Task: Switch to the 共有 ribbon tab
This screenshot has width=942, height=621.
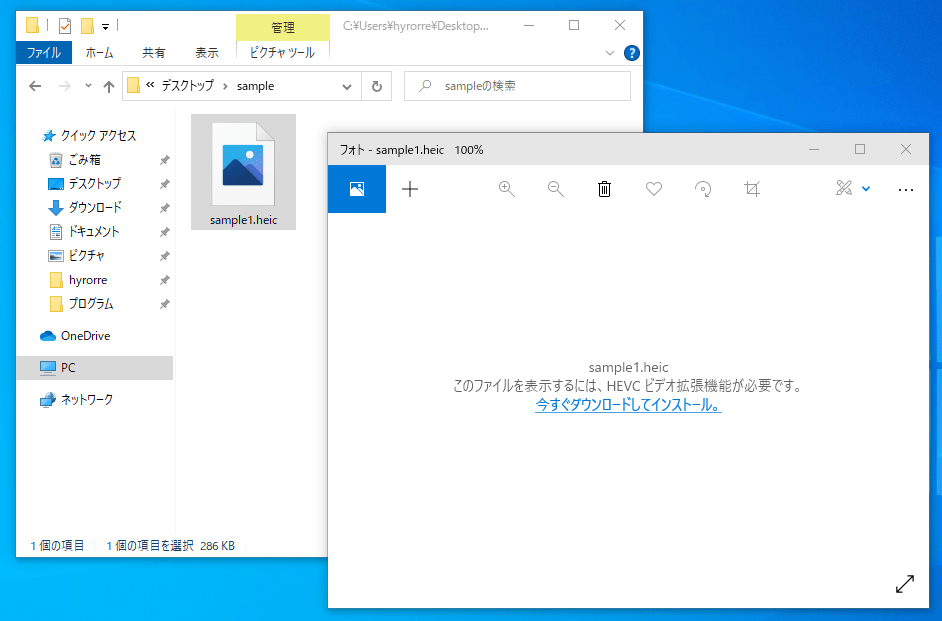Action: 153,53
